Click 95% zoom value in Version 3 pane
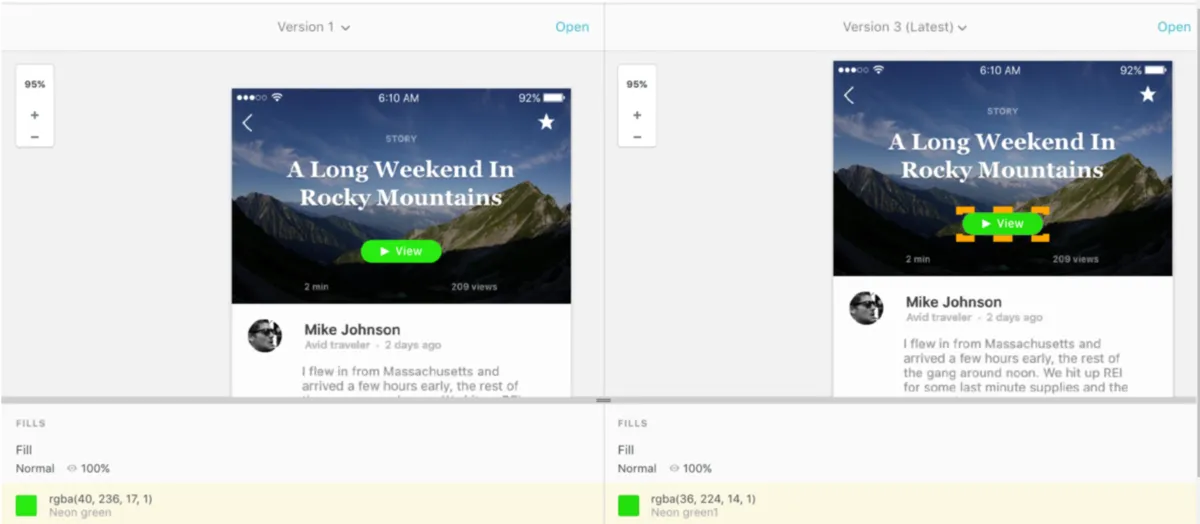Image resolution: width=1200 pixels, height=524 pixels. tap(637, 84)
